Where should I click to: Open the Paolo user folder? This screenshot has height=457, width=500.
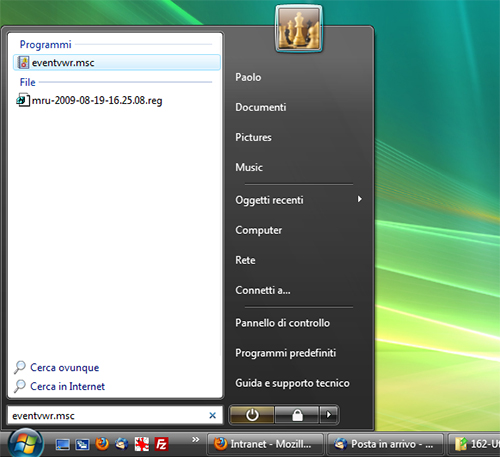(x=248, y=77)
